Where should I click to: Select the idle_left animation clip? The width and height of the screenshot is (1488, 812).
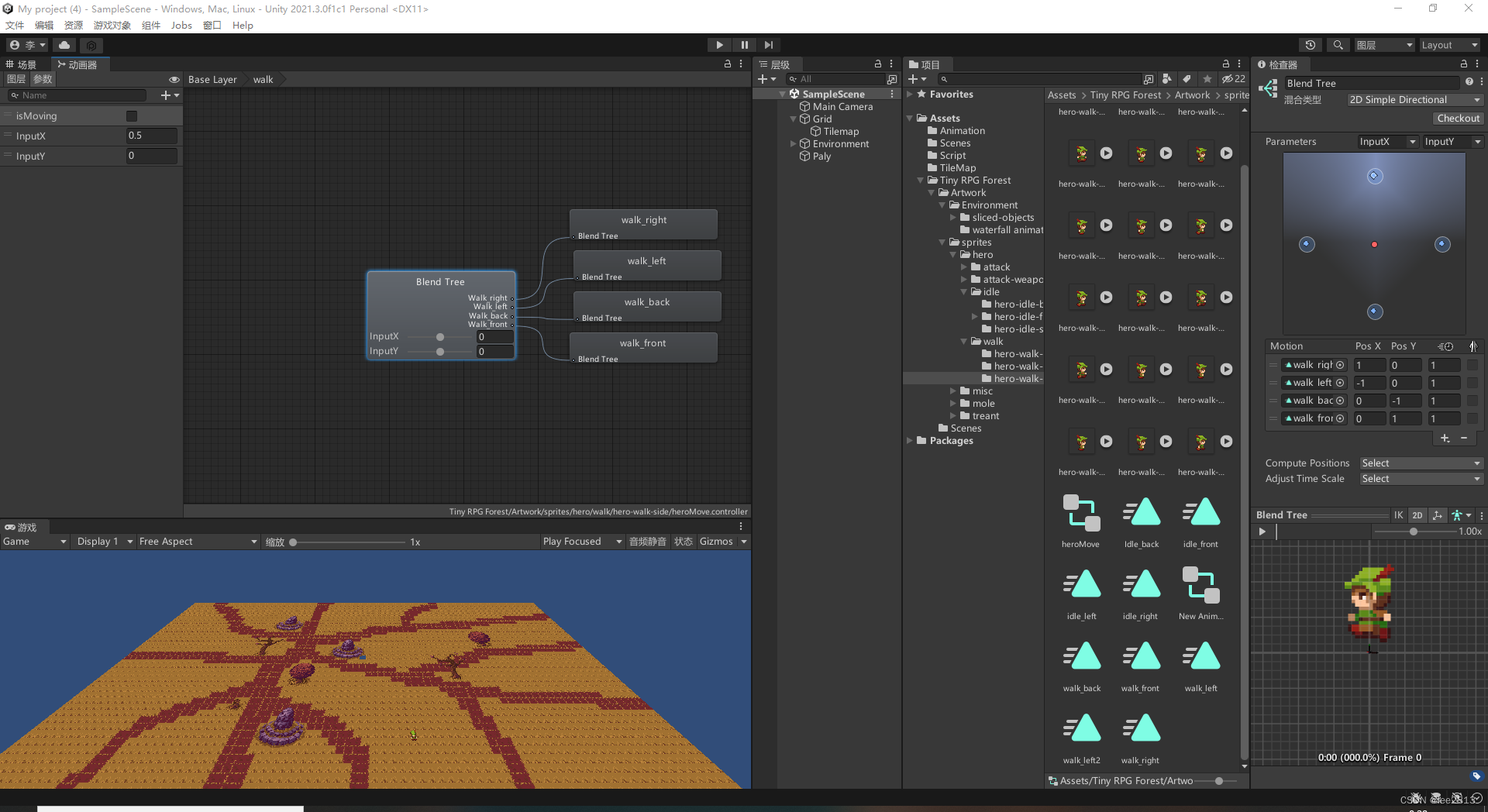click(x=1081, y=593)
